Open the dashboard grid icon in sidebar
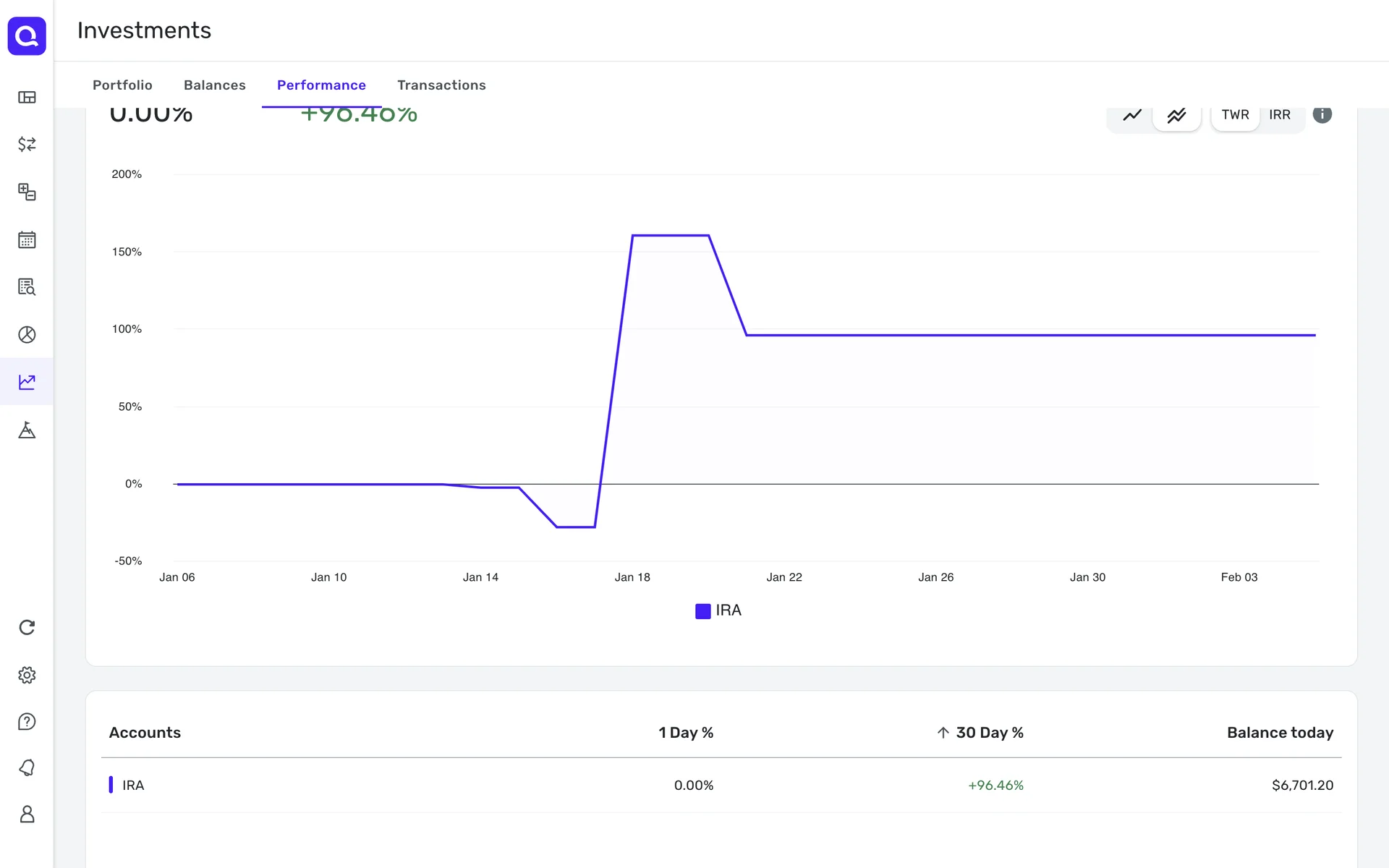 (x=27, y=97)
